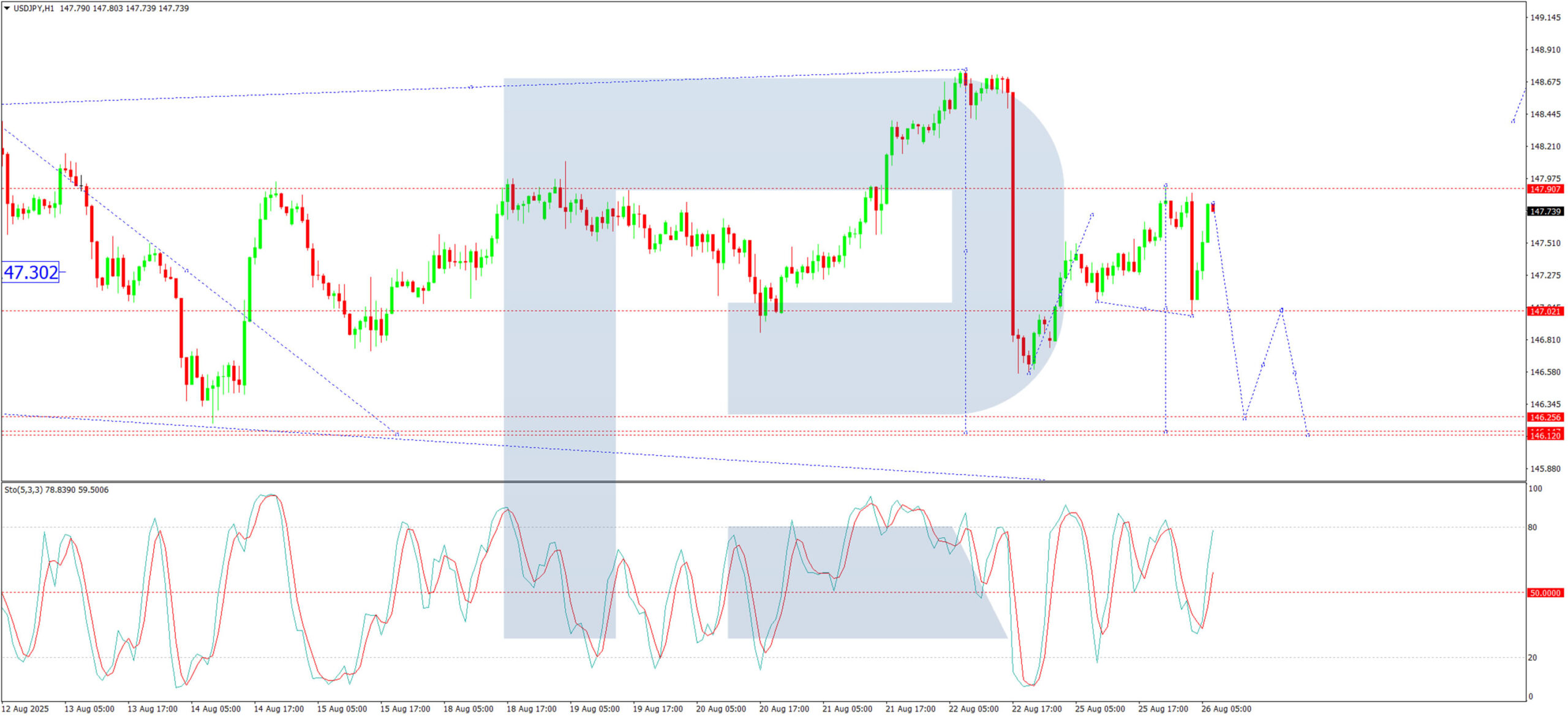Select the 22 Aug 17:00 time label
1568x717 pixels.
click(1036, 709)
